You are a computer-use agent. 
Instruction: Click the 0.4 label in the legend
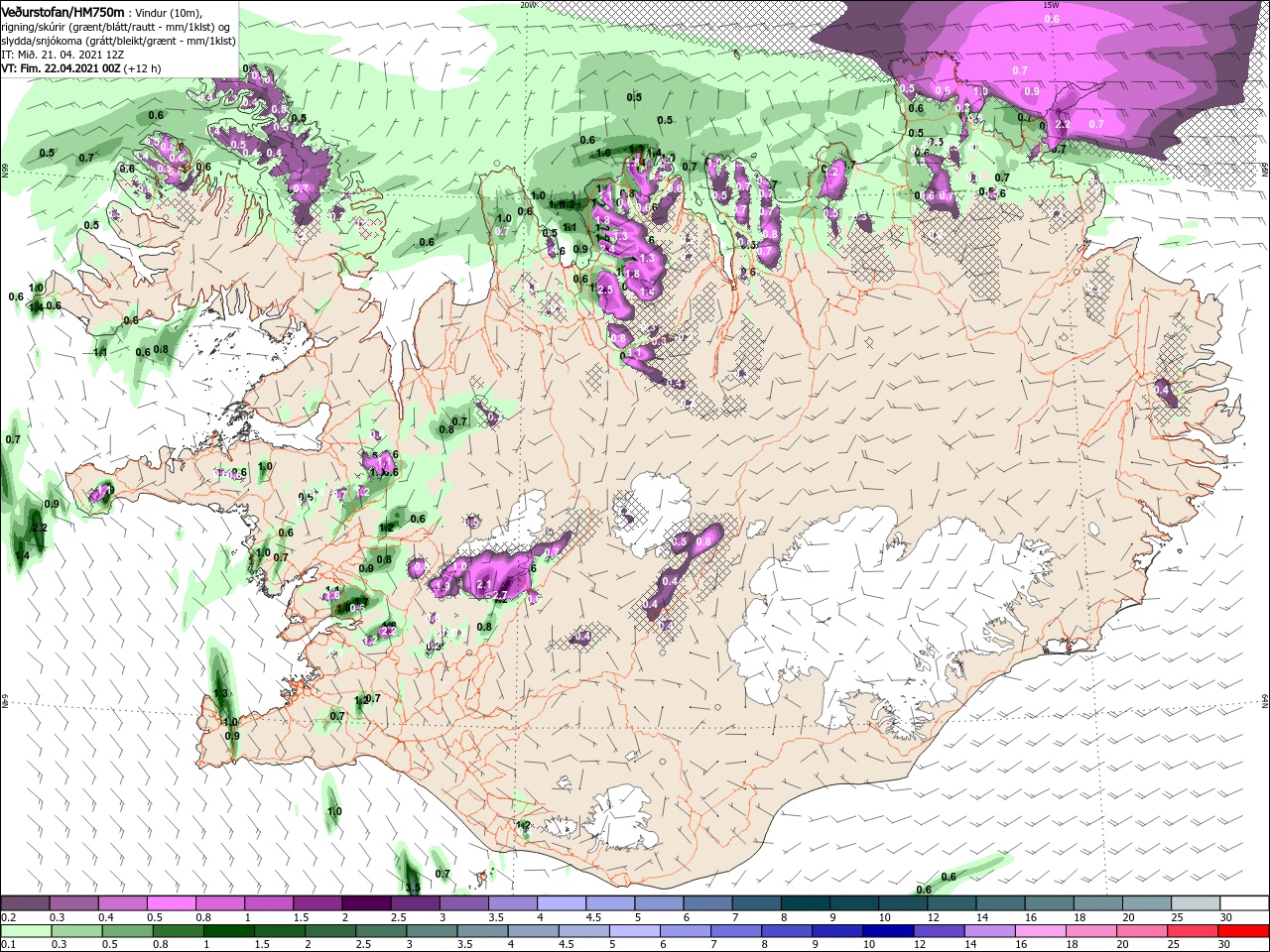(105, 917)
